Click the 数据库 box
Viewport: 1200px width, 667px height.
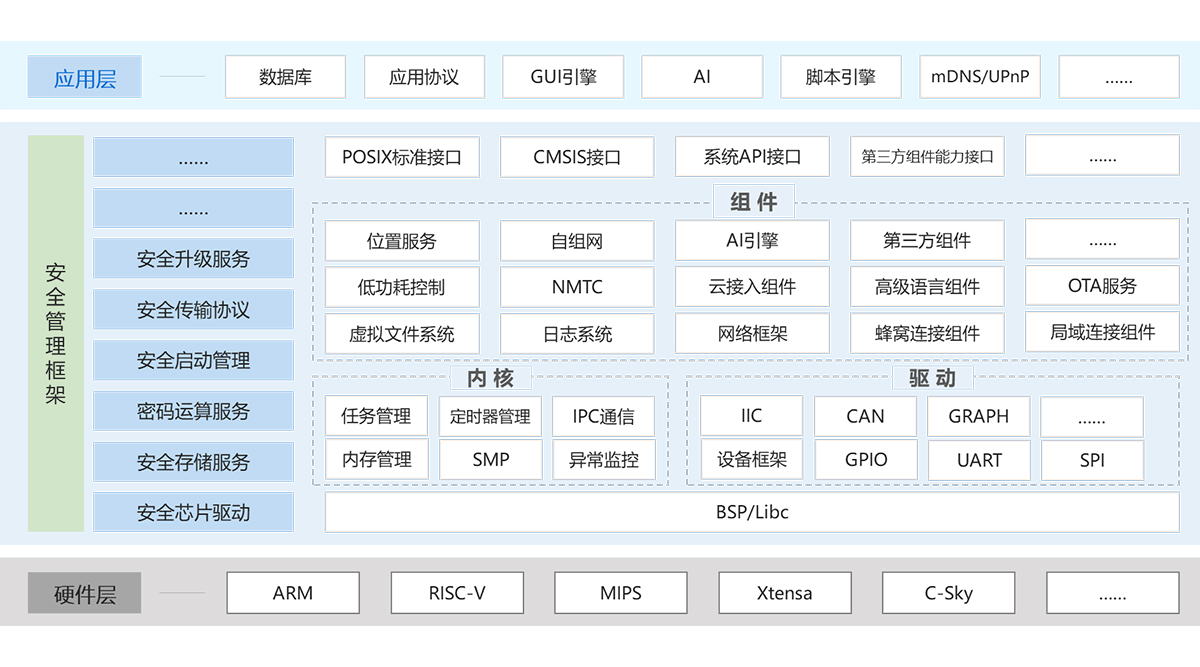click(x=285, y=77)
